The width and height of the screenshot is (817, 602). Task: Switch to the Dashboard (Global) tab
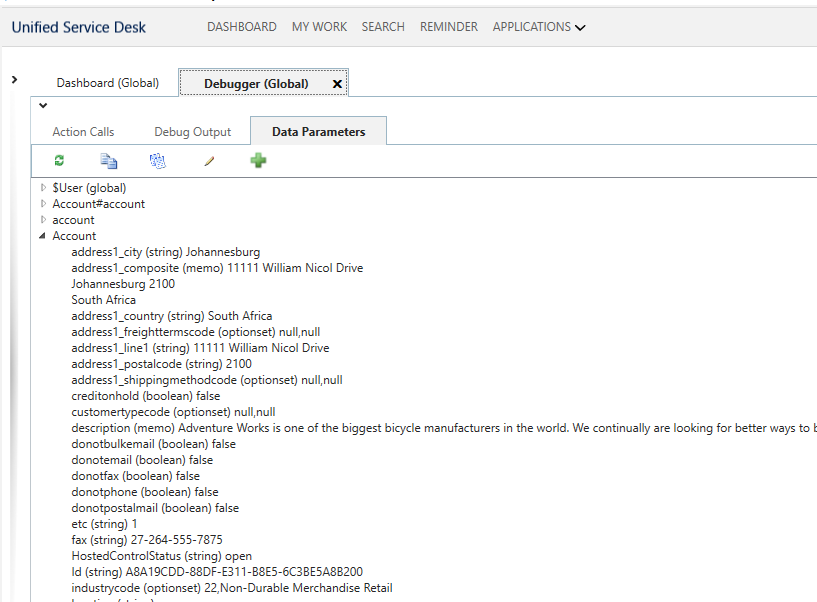click(109, 83)
